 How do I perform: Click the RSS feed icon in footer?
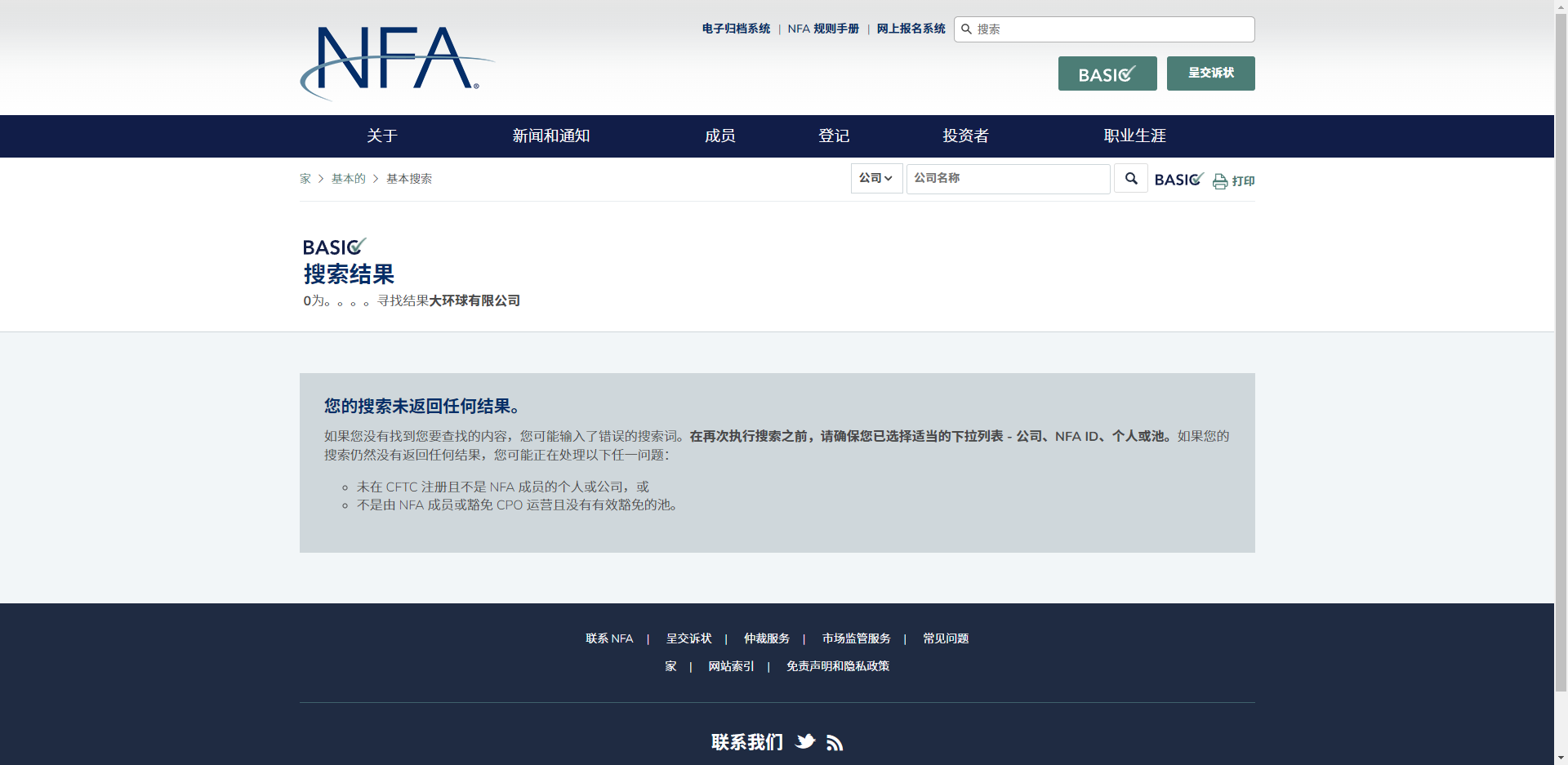coord(835,743)
